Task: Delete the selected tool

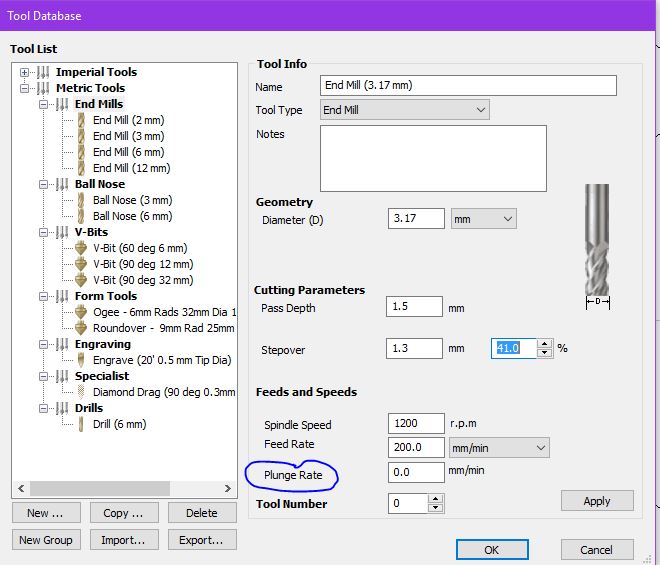Action: (x=202, y=513)
